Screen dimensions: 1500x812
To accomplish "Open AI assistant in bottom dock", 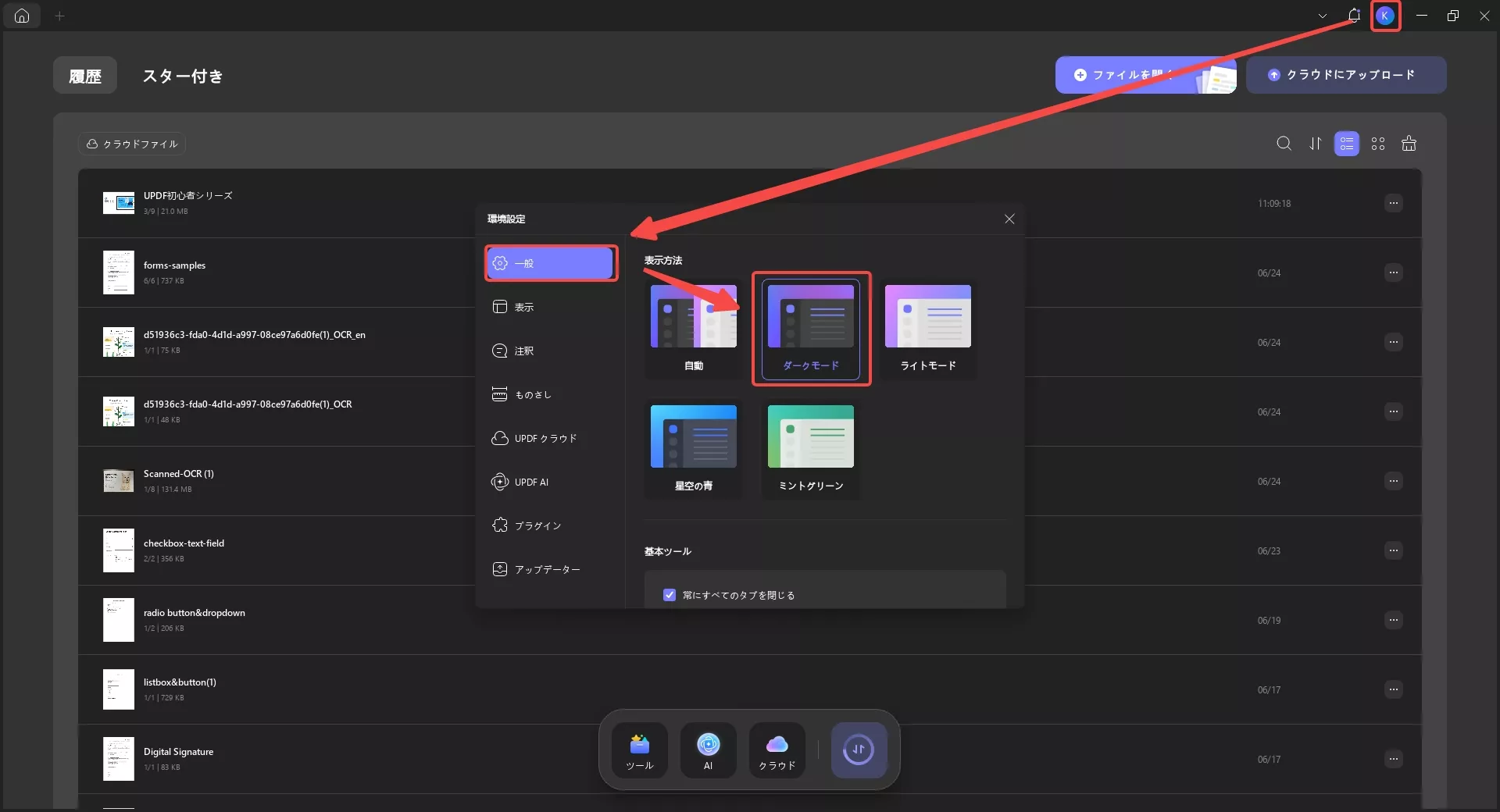I will coord(709,750).
